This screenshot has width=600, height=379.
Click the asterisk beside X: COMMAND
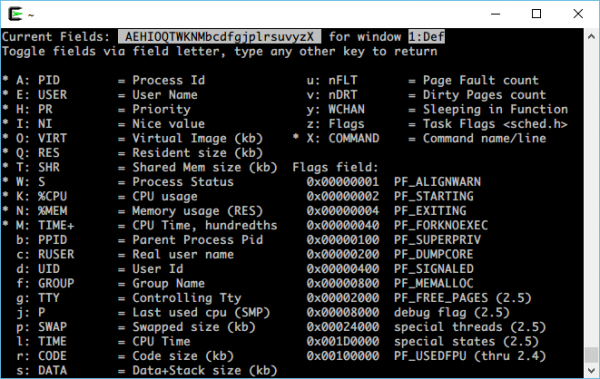click(296, 137)
